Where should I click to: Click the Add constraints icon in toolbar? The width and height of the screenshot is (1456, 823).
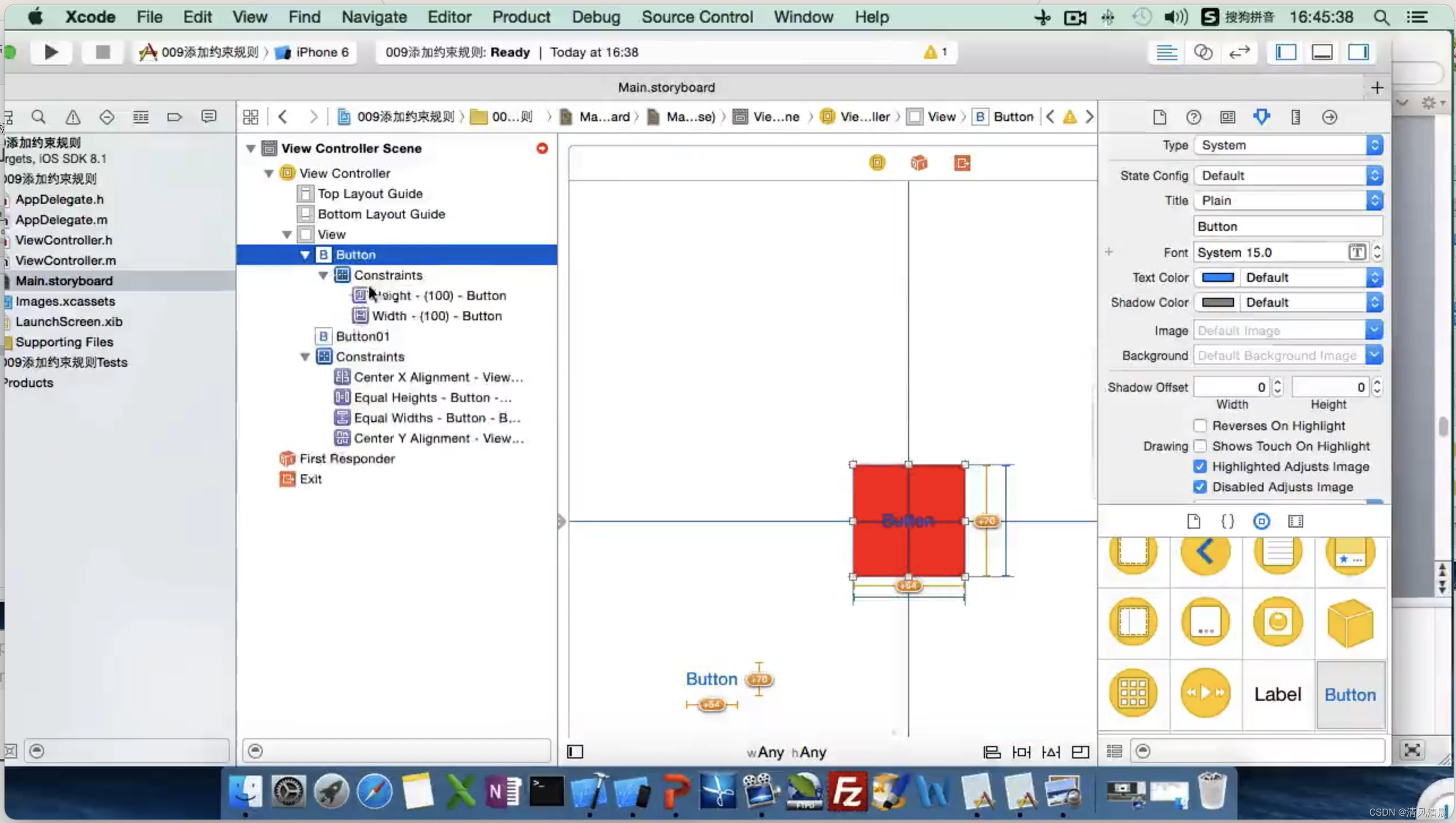coord(1022,751)
